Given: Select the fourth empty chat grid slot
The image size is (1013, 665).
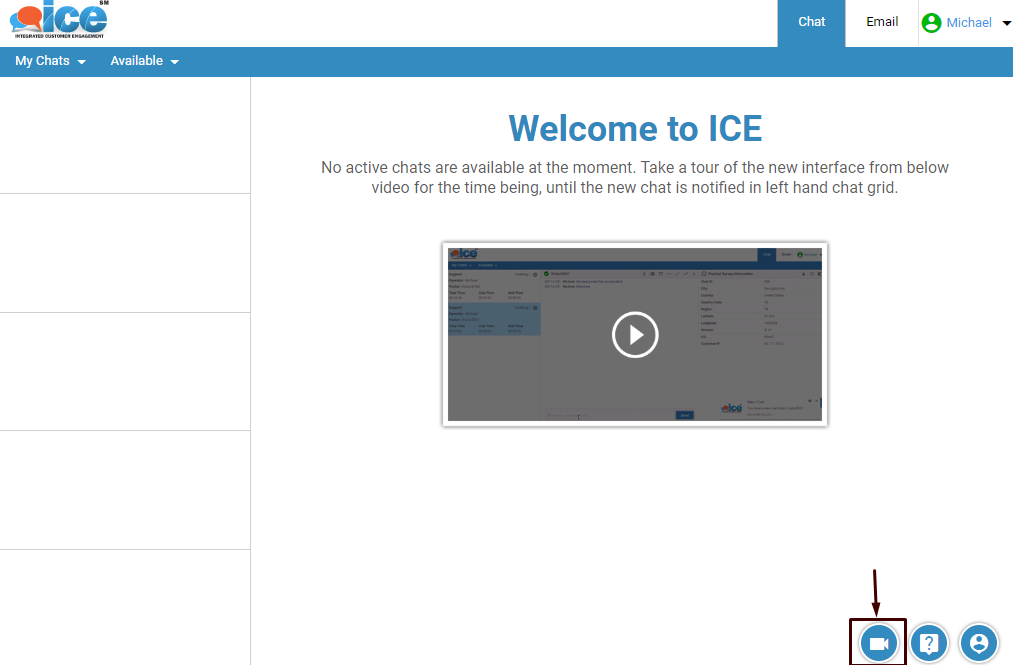Looking at the screenshot, I should click(x=124, y=490).
